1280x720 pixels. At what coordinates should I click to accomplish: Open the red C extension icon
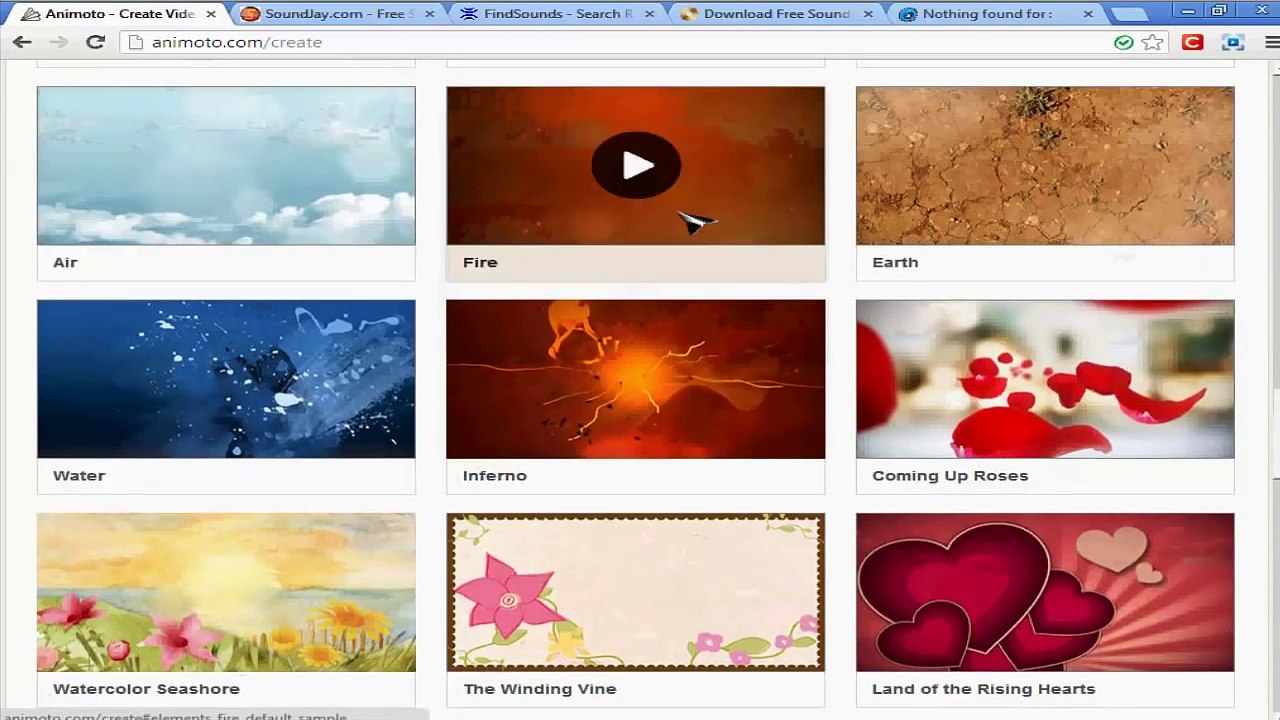(x=1192, y=42)
